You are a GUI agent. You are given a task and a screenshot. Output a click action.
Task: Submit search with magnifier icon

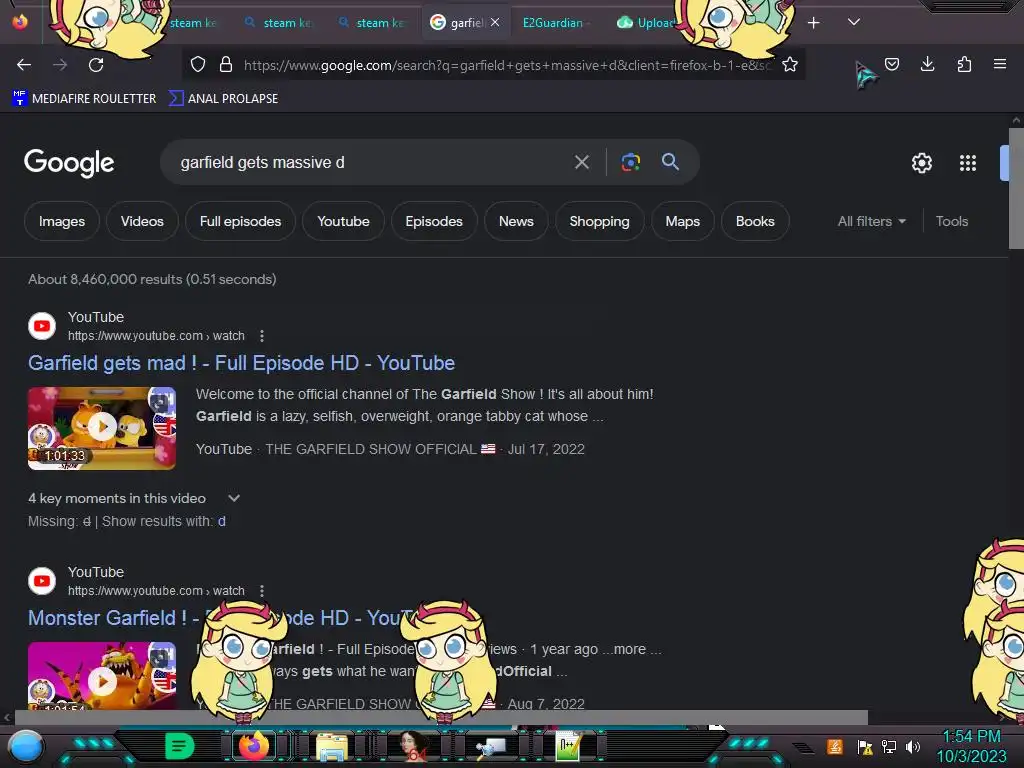[670, 161]
